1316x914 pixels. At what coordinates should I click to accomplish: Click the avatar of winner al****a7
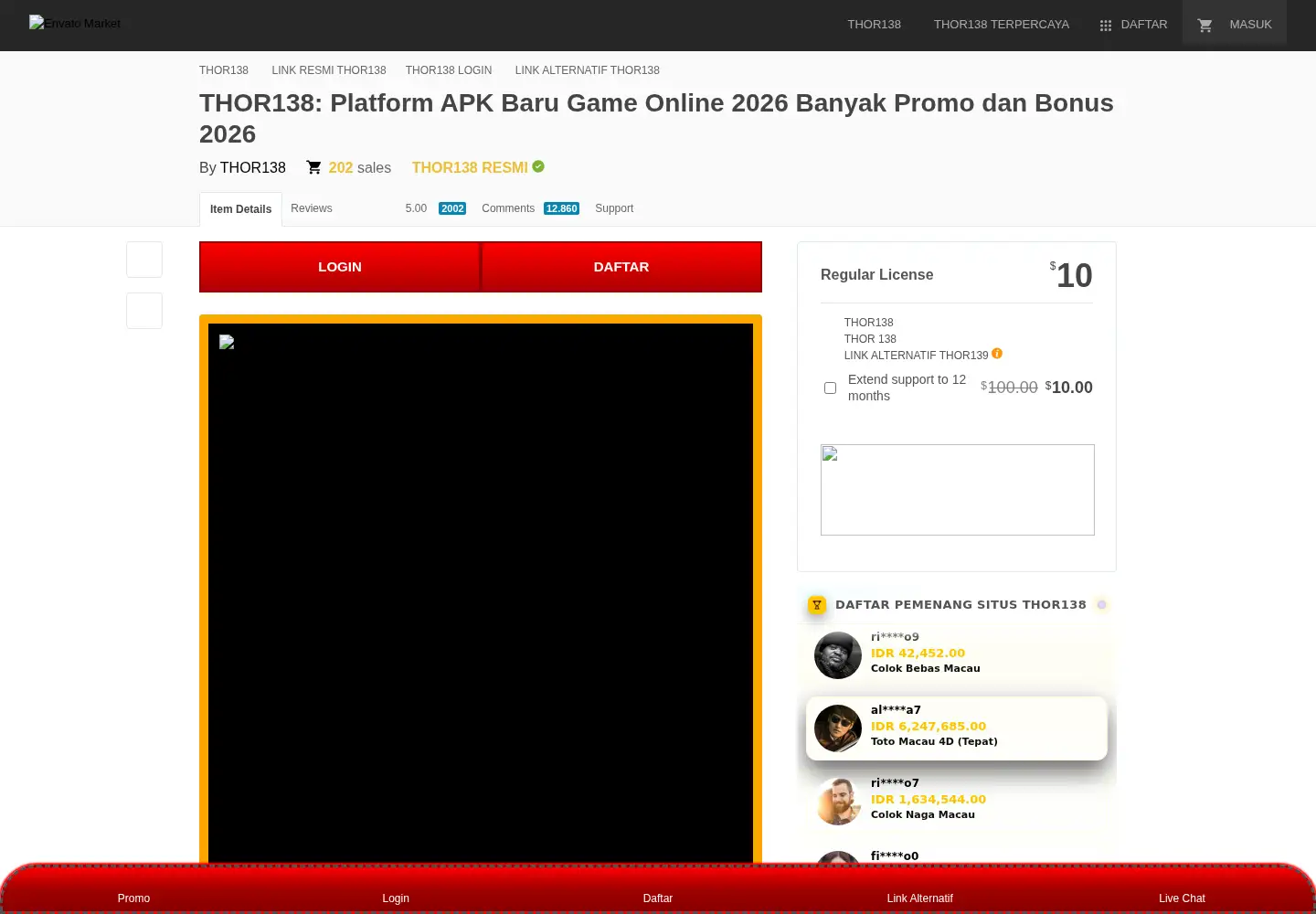pyautogui.click(x=838, y=728)
